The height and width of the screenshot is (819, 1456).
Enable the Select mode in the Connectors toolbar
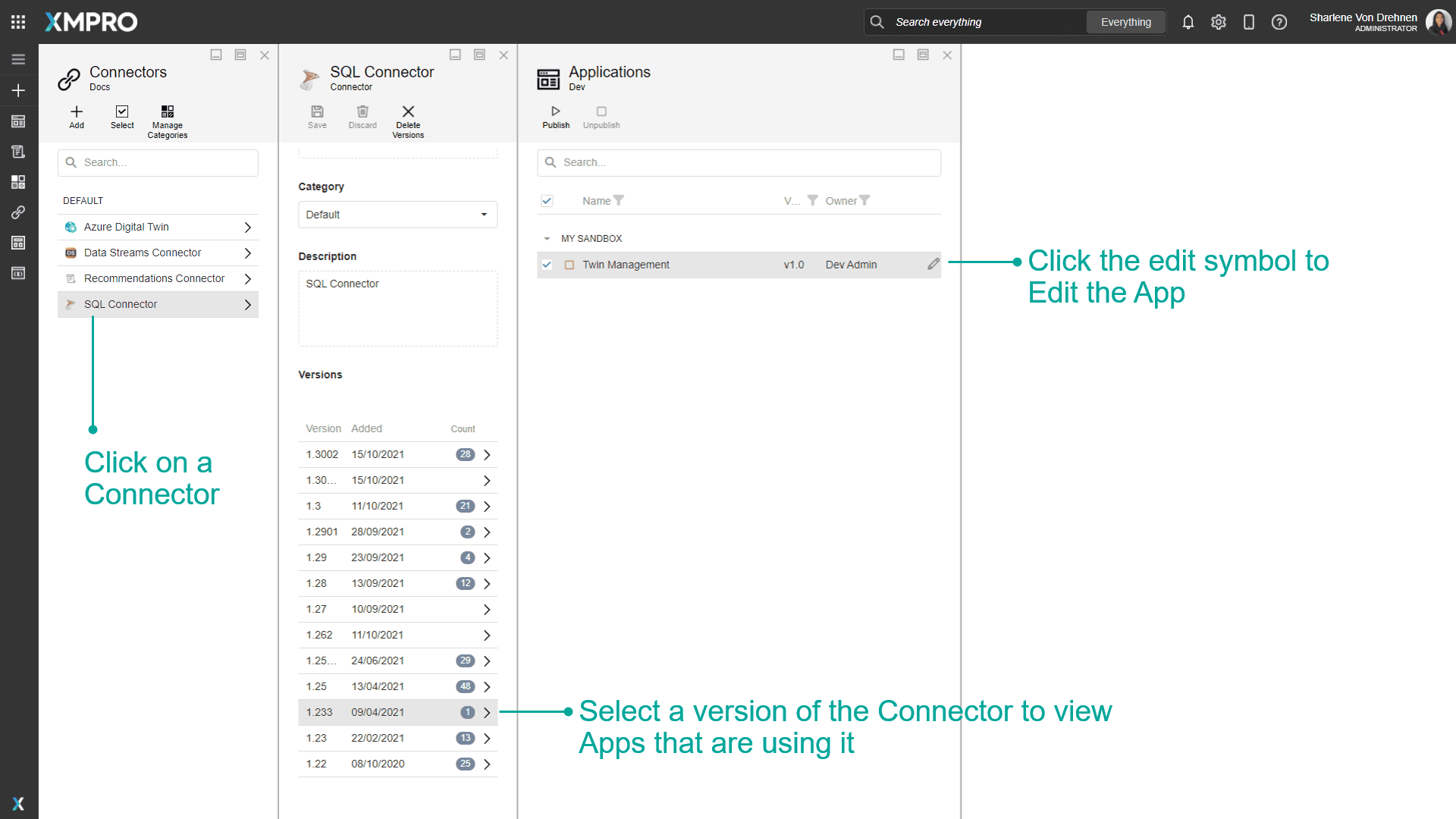pyautogui.click(x=122, y=115)
